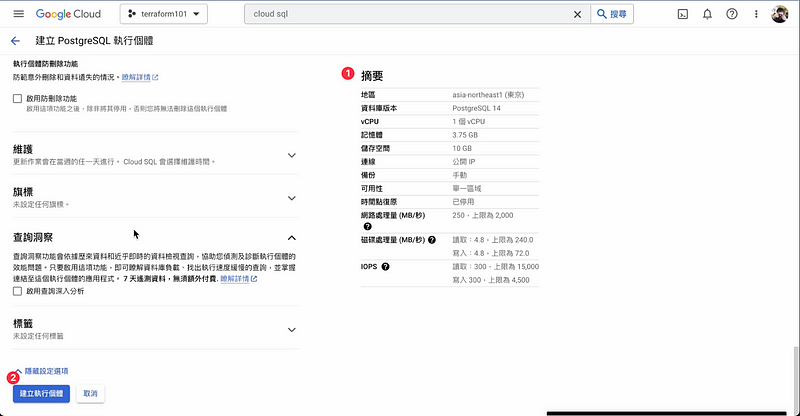Expand the 標籤 section chevron
The height and width of the screenshot is (416, 800).
tap(291, 330)
